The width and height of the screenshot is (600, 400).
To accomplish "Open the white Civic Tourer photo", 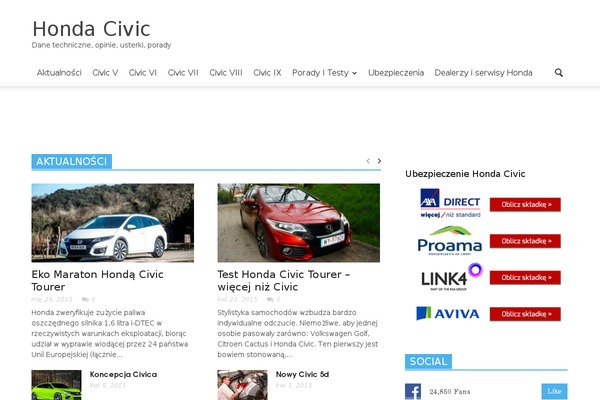I will 112,223.
